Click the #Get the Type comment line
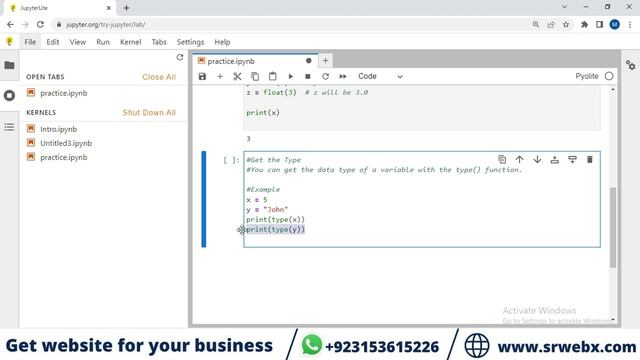 (273, 160)
